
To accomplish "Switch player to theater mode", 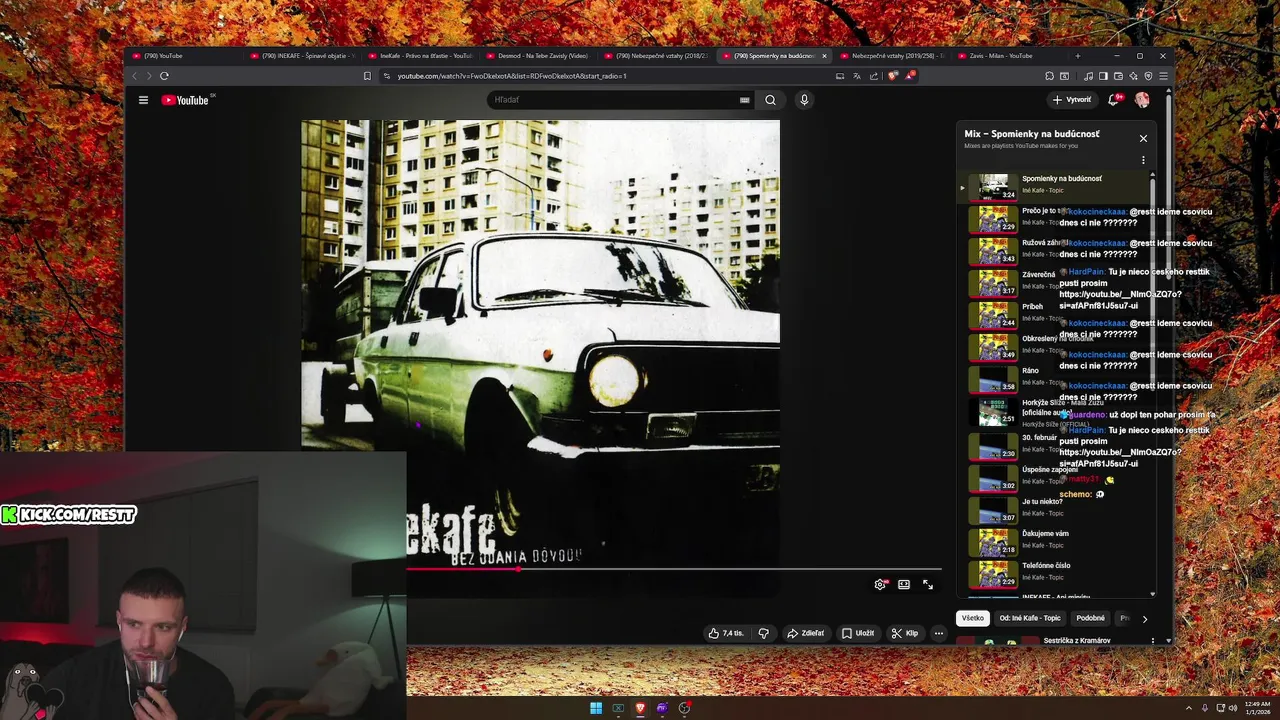I will (x=904, y=585).
